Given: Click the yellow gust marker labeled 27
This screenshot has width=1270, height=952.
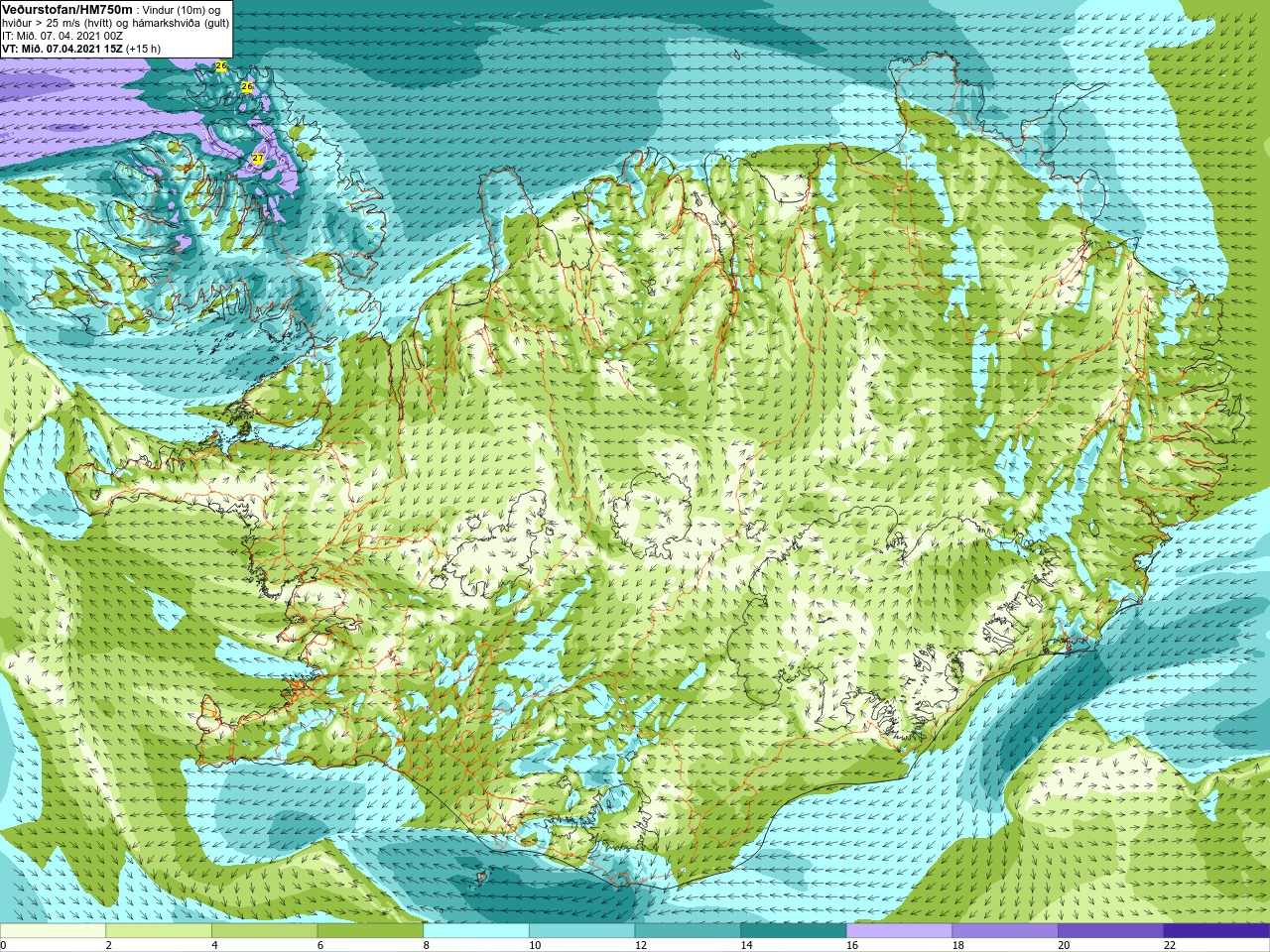Looking at the screenshot, I should tap(258, 159).
